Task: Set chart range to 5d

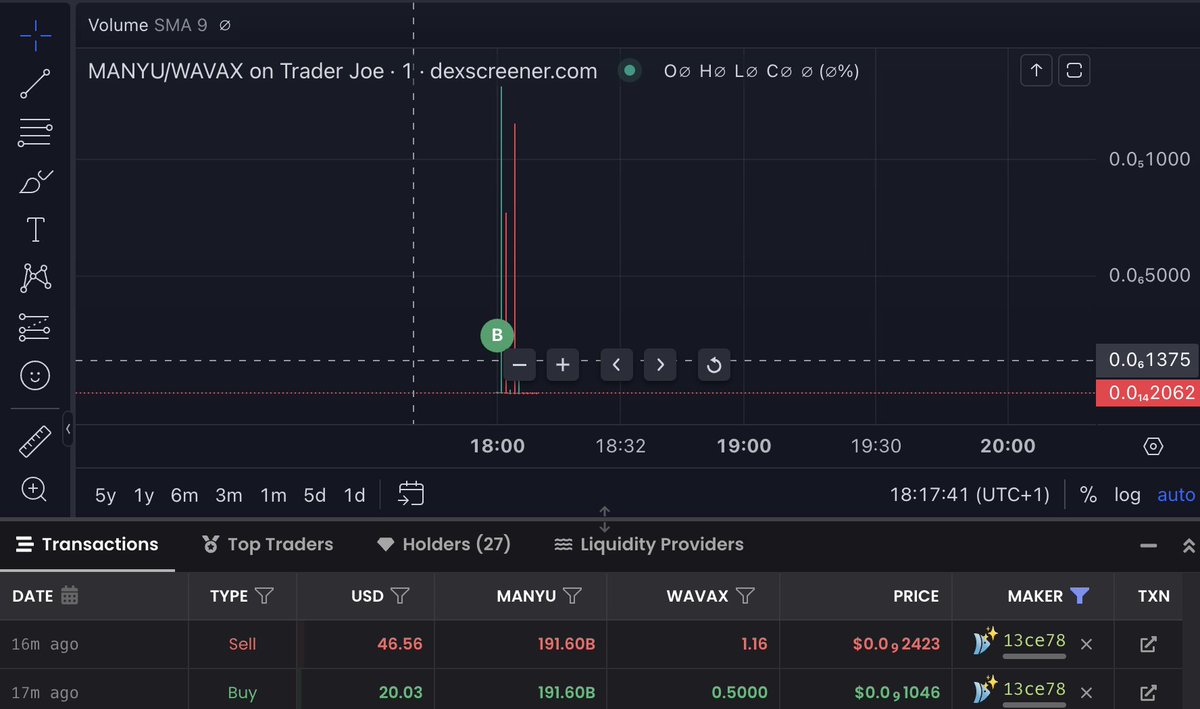Action: pyautogui.click(x=315, y=495)
